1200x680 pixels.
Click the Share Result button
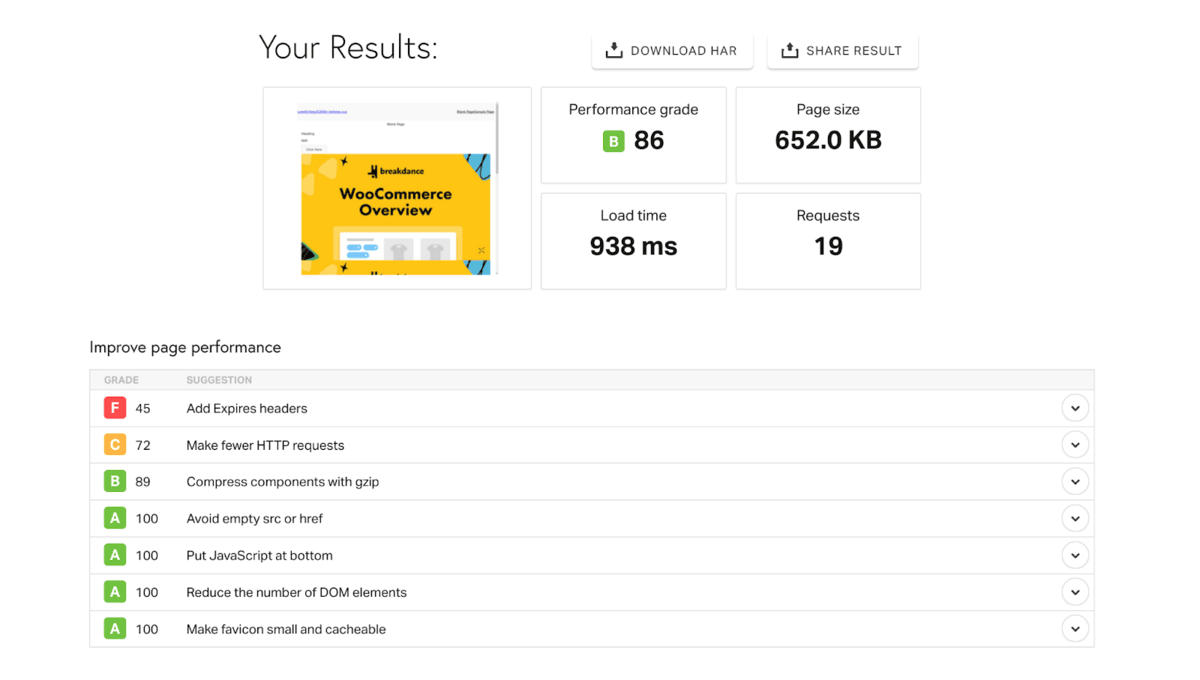(842, 51)
